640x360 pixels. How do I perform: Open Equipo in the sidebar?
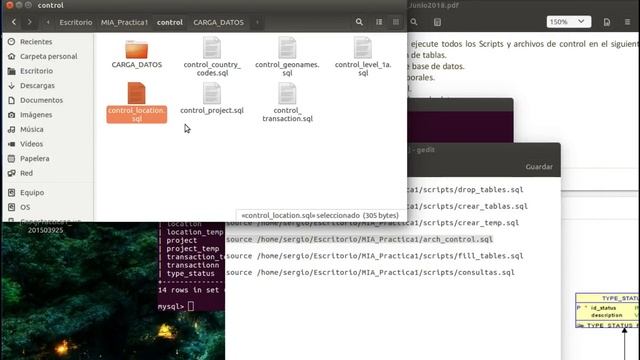32,192
